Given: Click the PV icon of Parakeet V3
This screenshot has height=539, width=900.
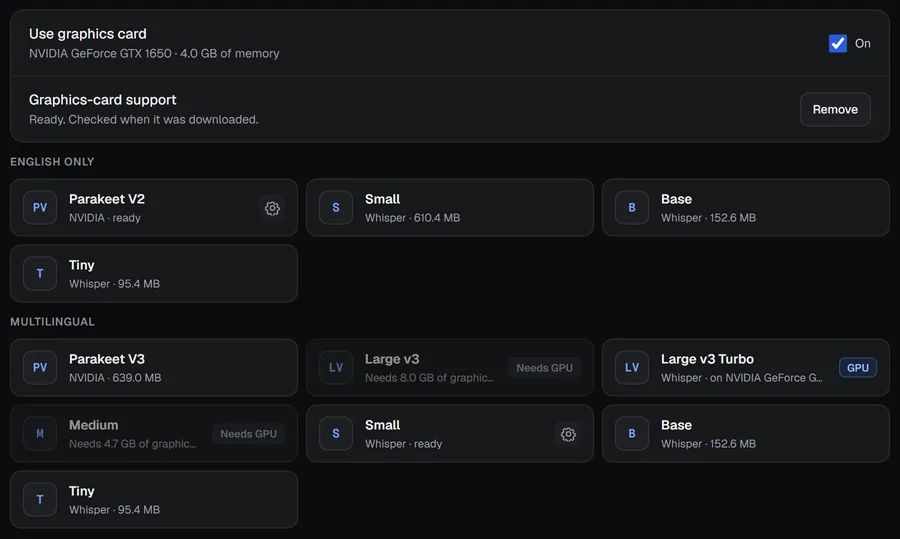Looking at the screenshot, I should coord(40,367).
